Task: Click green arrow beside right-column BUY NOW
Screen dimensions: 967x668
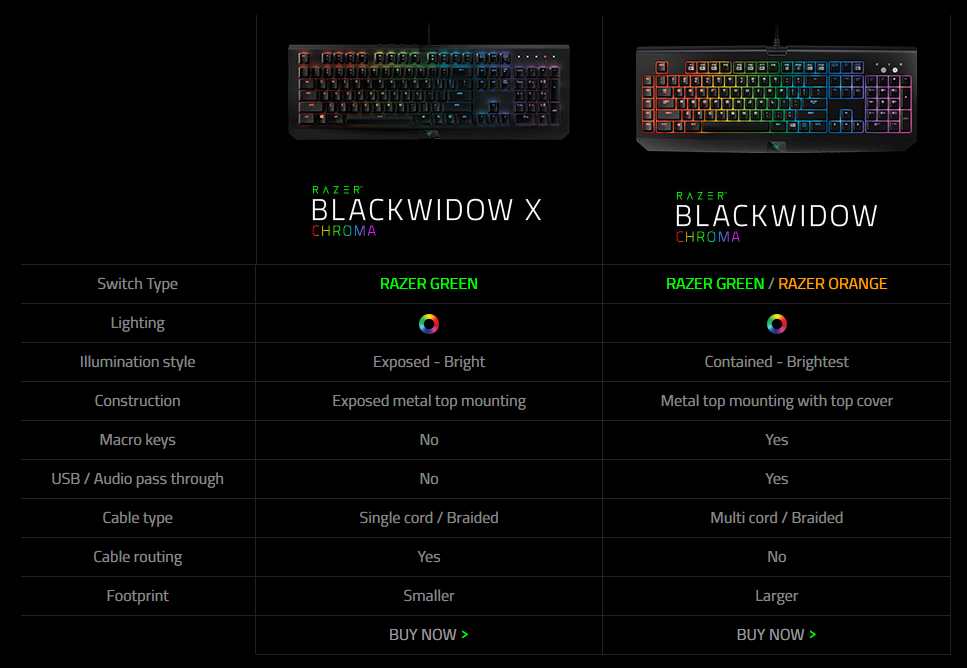Action: click(813, 635)
